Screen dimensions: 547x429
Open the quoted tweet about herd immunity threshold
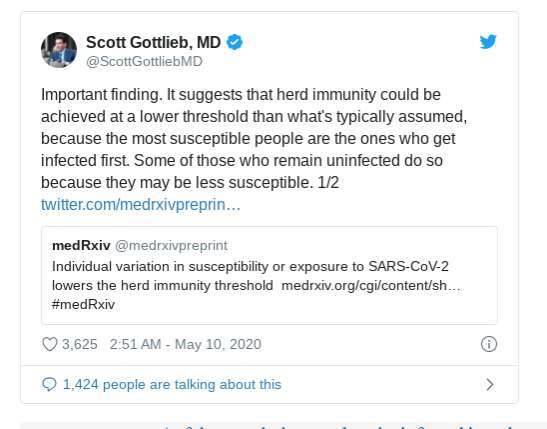click(269, 275)
